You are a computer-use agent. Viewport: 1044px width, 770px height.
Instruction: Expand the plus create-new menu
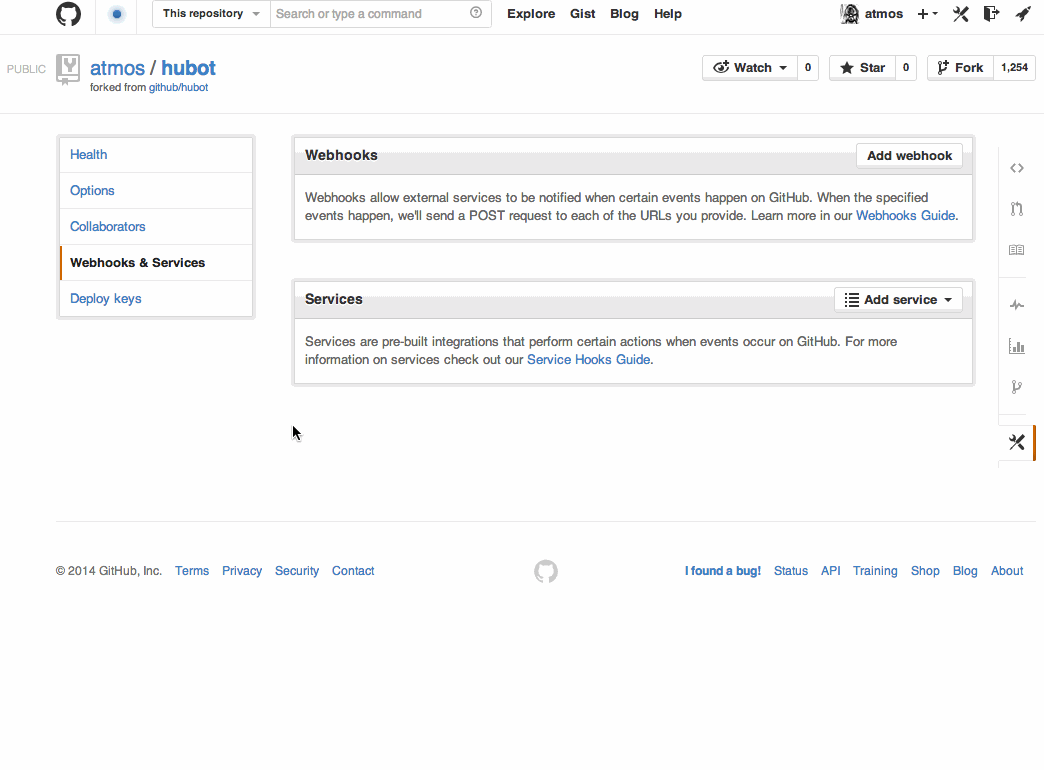click(926, 14)
